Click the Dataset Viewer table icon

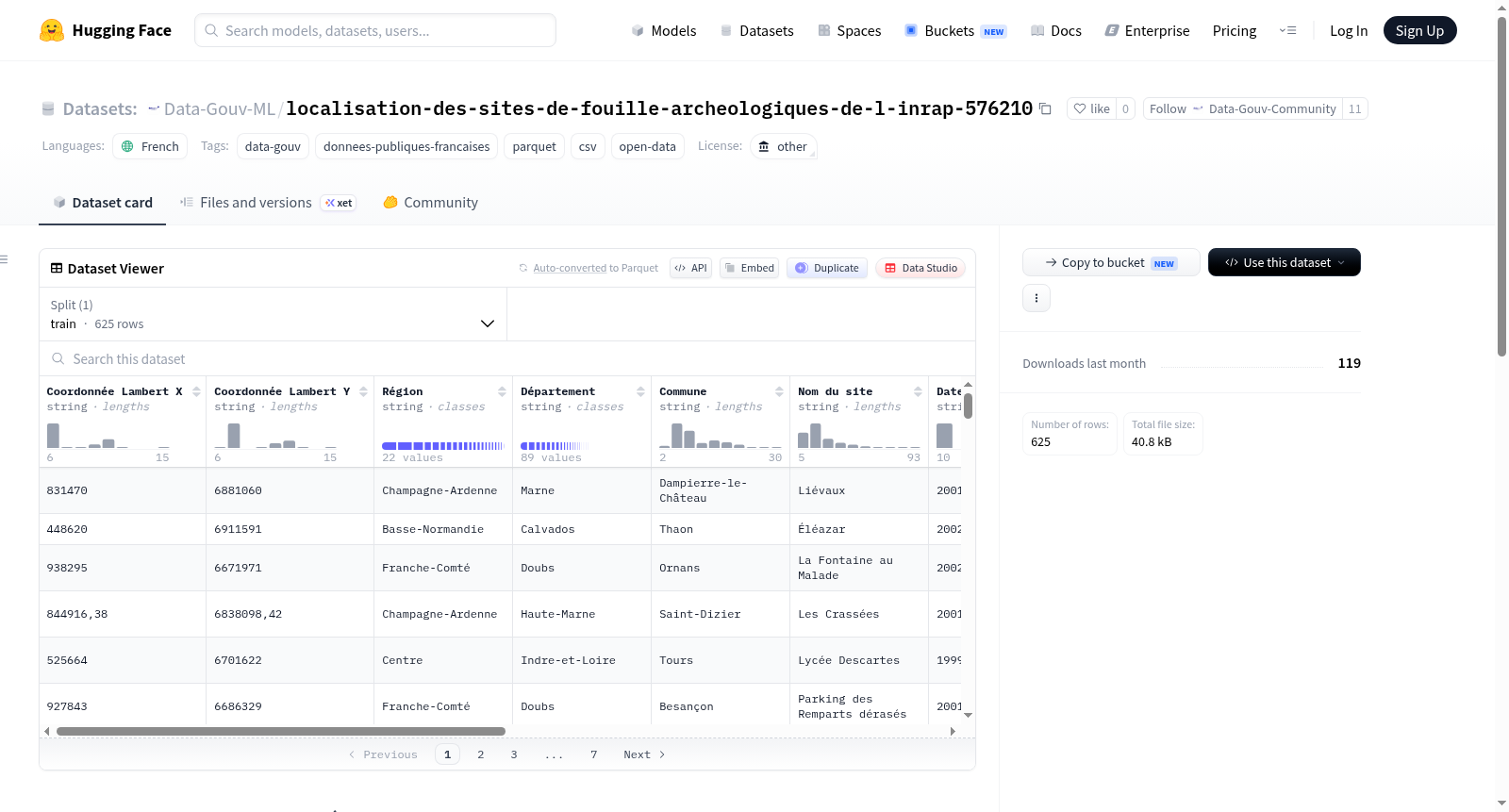pos(57,268)
